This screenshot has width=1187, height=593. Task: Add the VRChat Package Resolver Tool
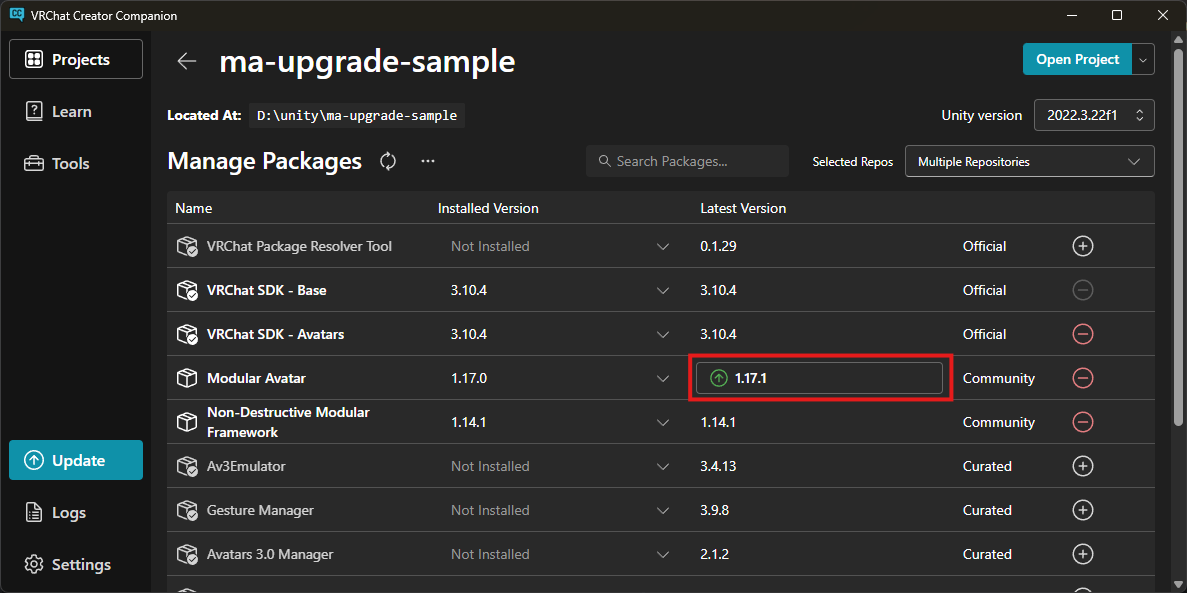click(1083, 246)
